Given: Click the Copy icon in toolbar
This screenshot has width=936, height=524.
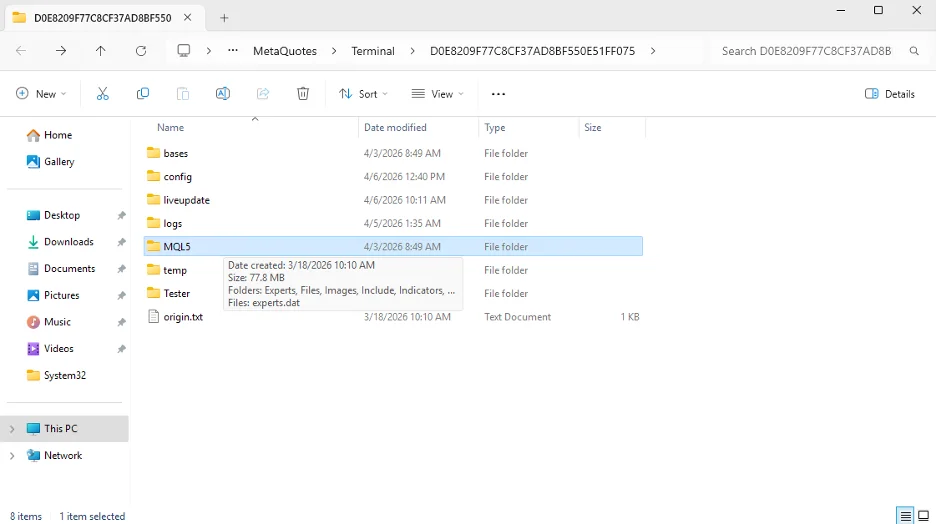Looking at the screenshot, I should coord(143,93).
